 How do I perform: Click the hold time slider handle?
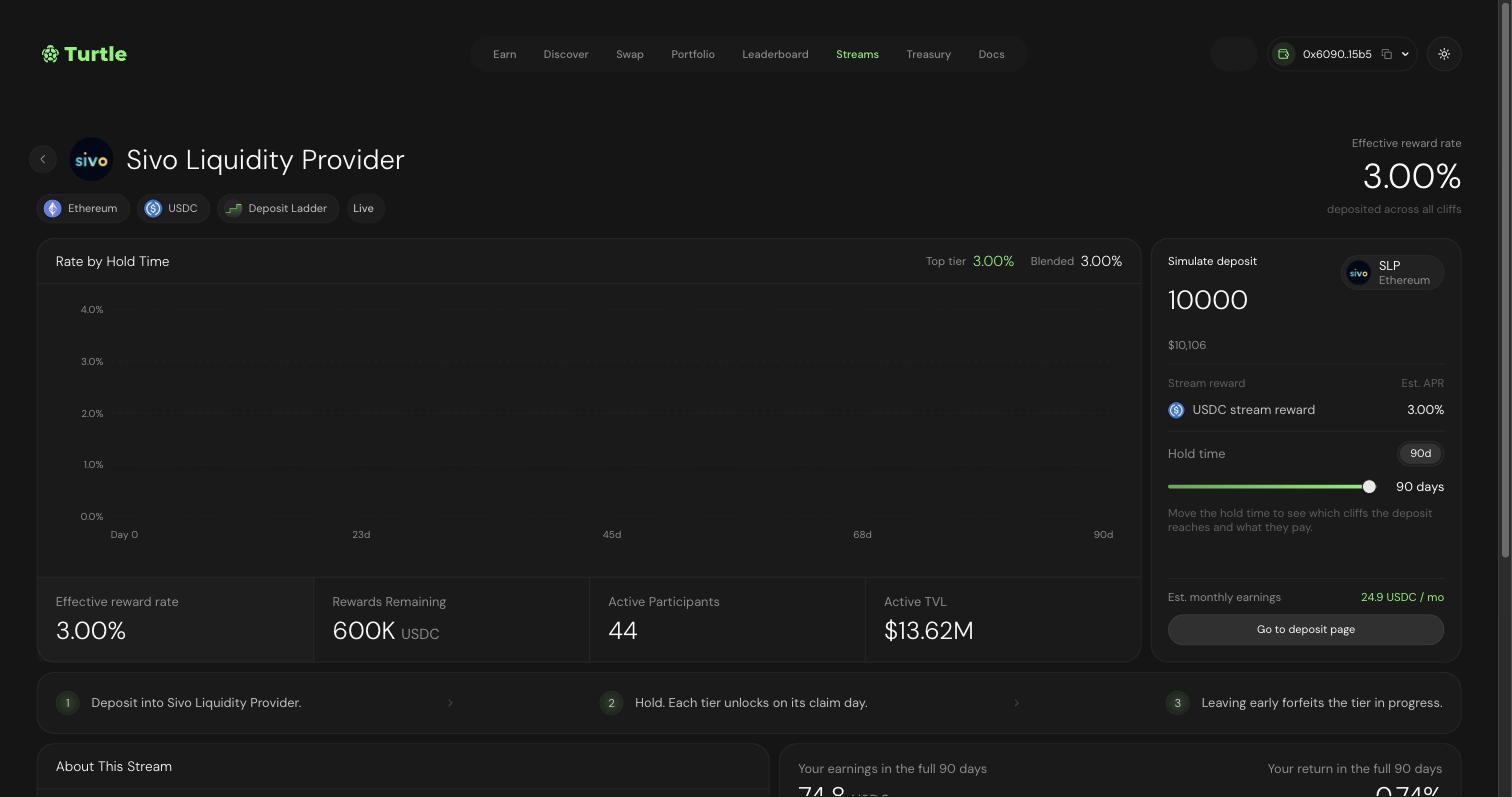point(1369,486)
